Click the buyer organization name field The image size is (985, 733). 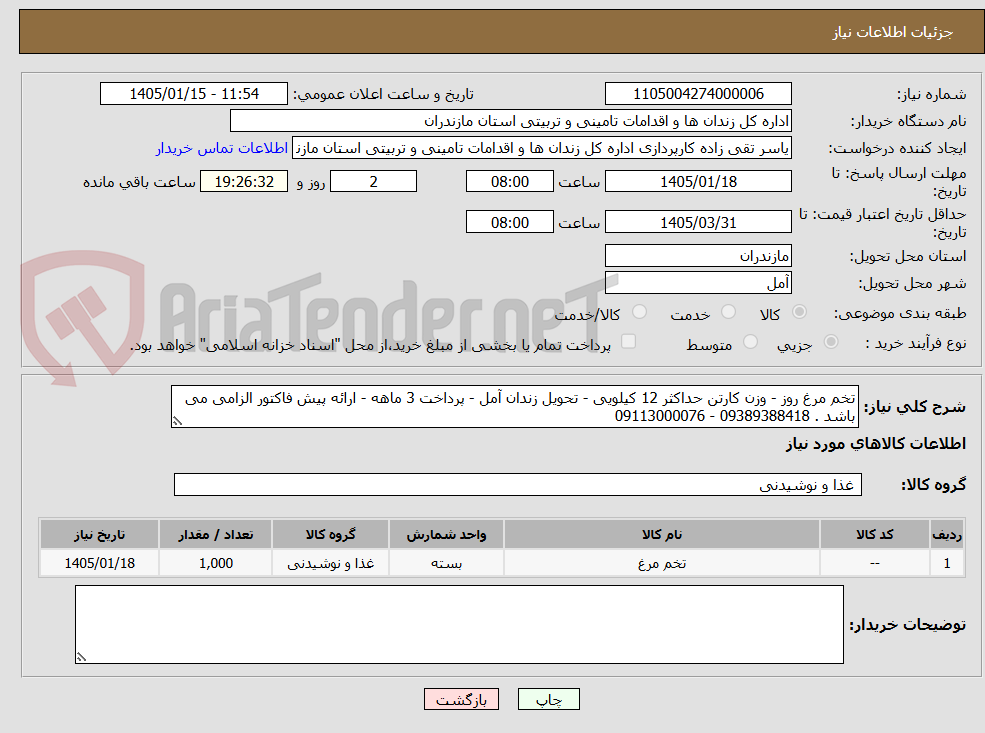[x=511, y=121]
